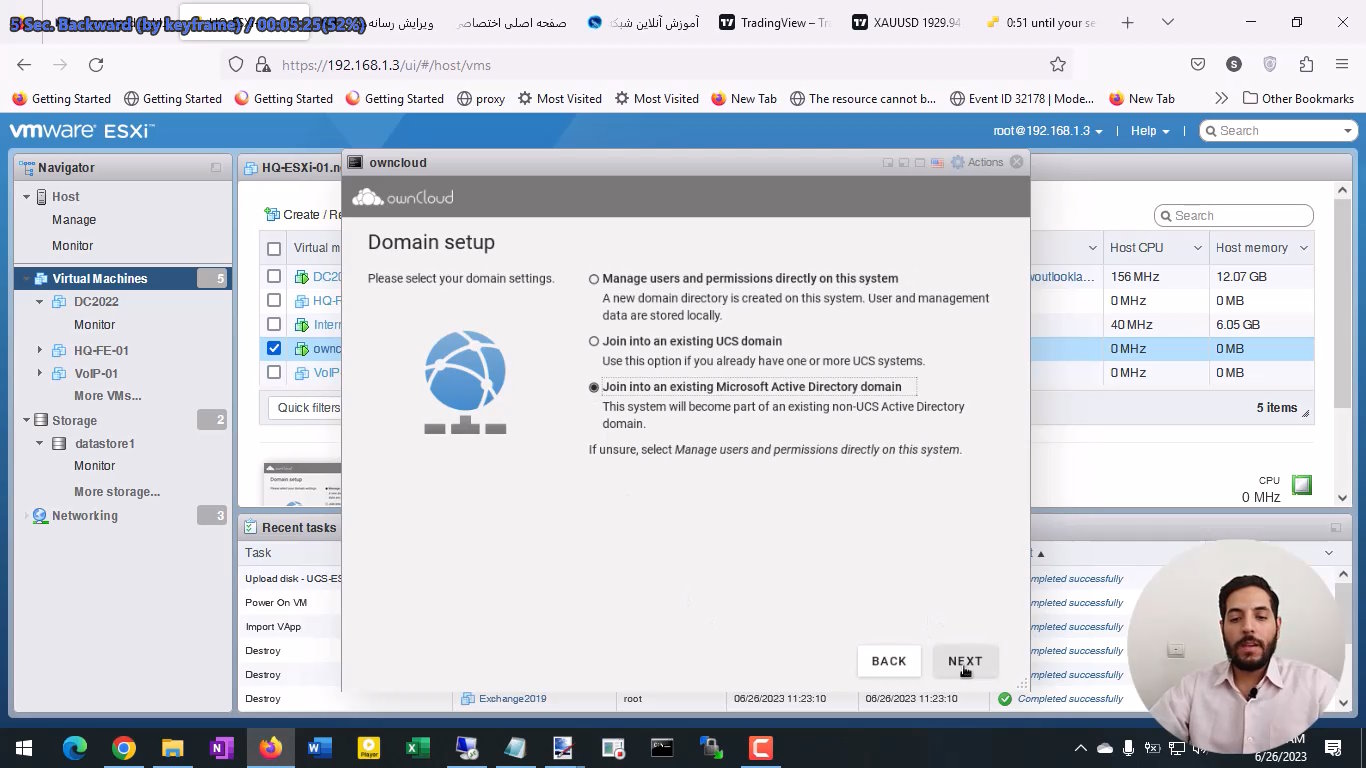The height and width of the screenshot is (768, 1366).
Task: Open Windows notification center icon
Action: (1333, 748)
